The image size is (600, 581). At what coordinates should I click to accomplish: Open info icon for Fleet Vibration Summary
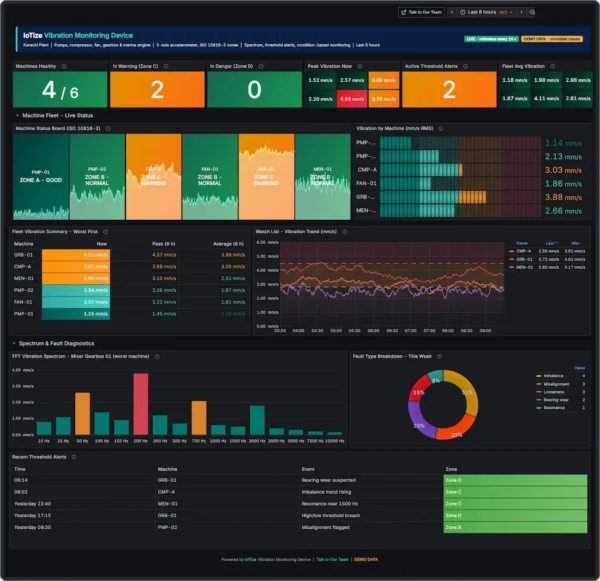[106, 232]
